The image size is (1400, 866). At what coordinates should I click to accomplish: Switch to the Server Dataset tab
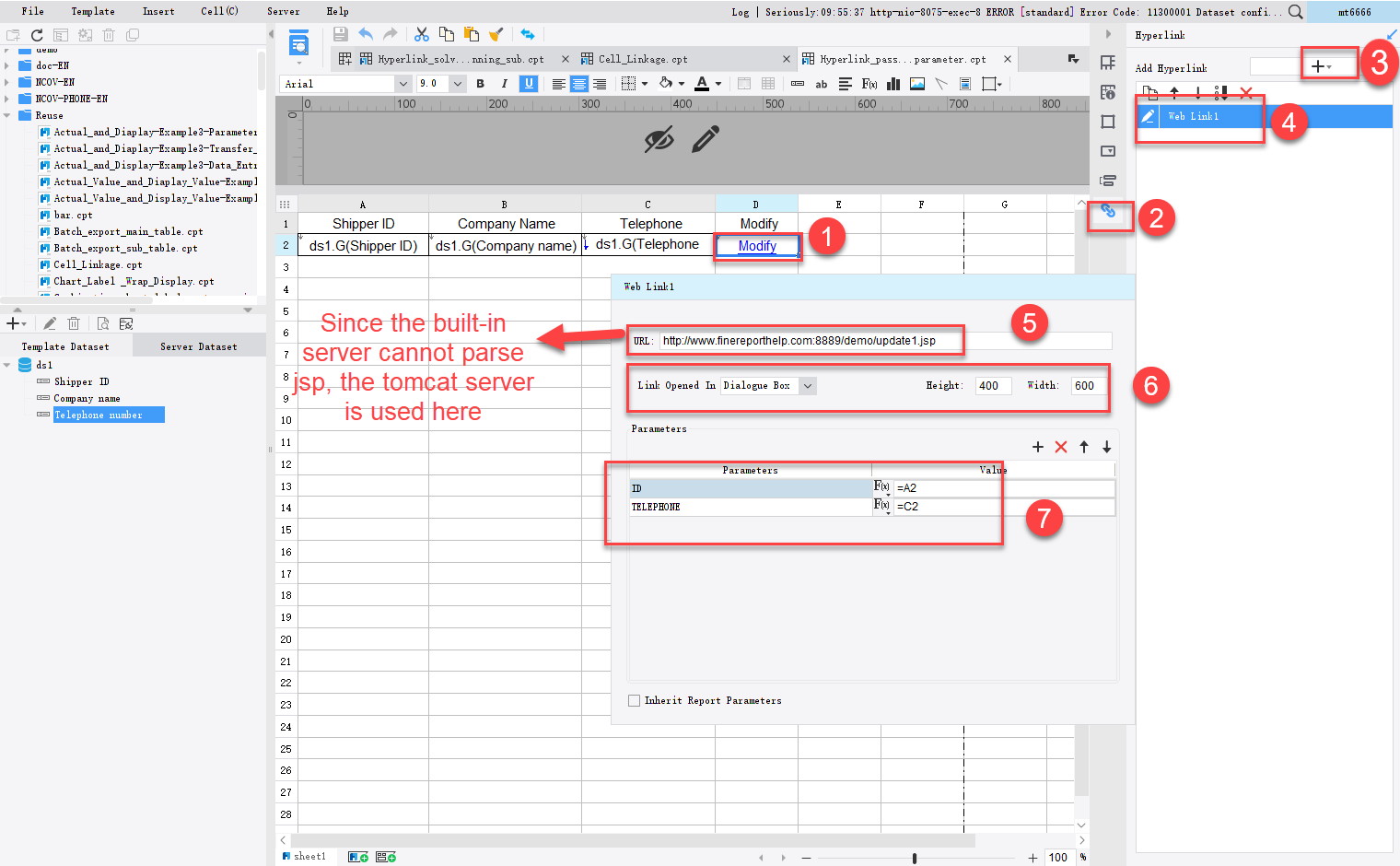[x=199, y=346]
